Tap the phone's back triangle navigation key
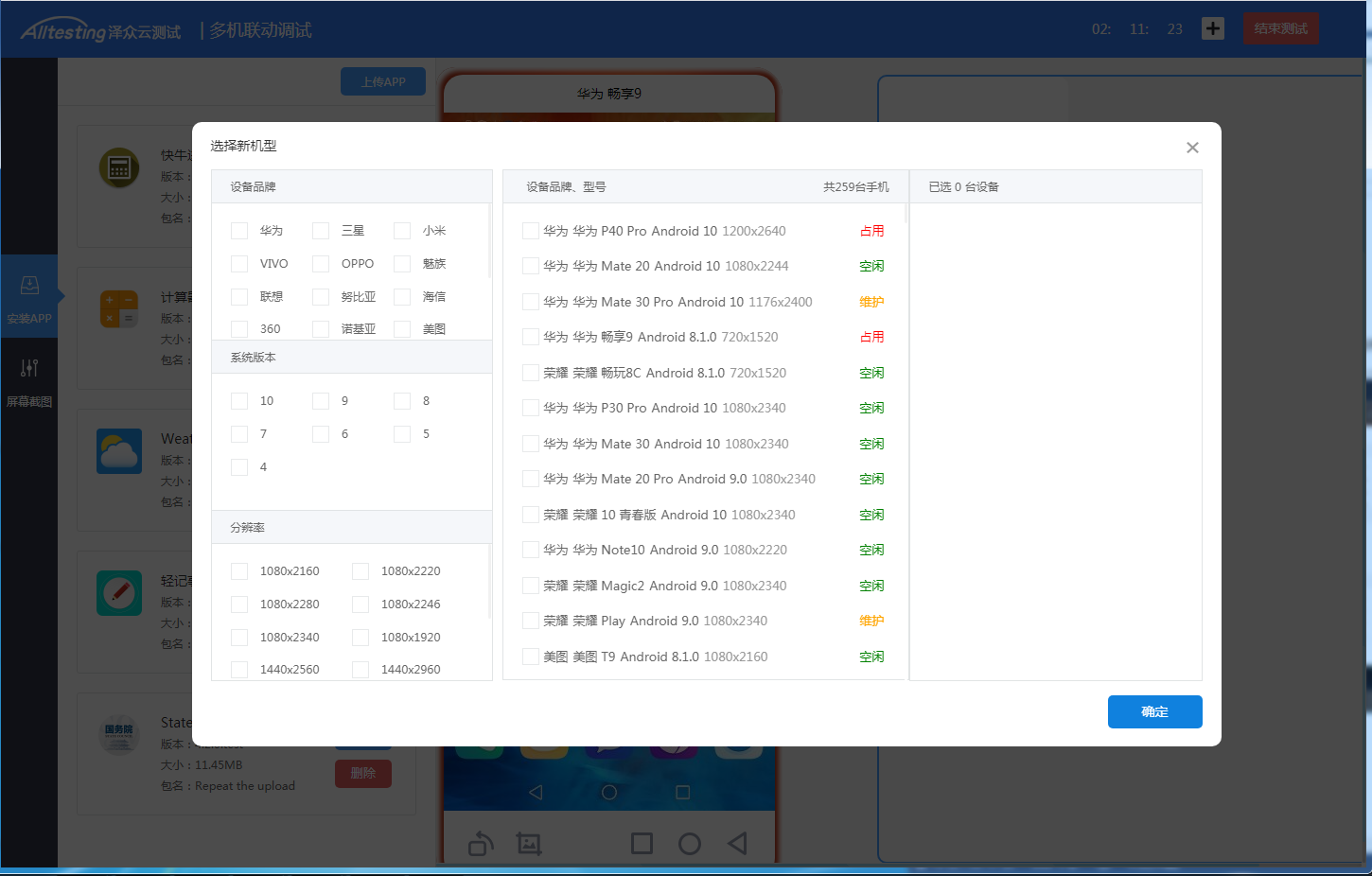 (x=536, y=793)
